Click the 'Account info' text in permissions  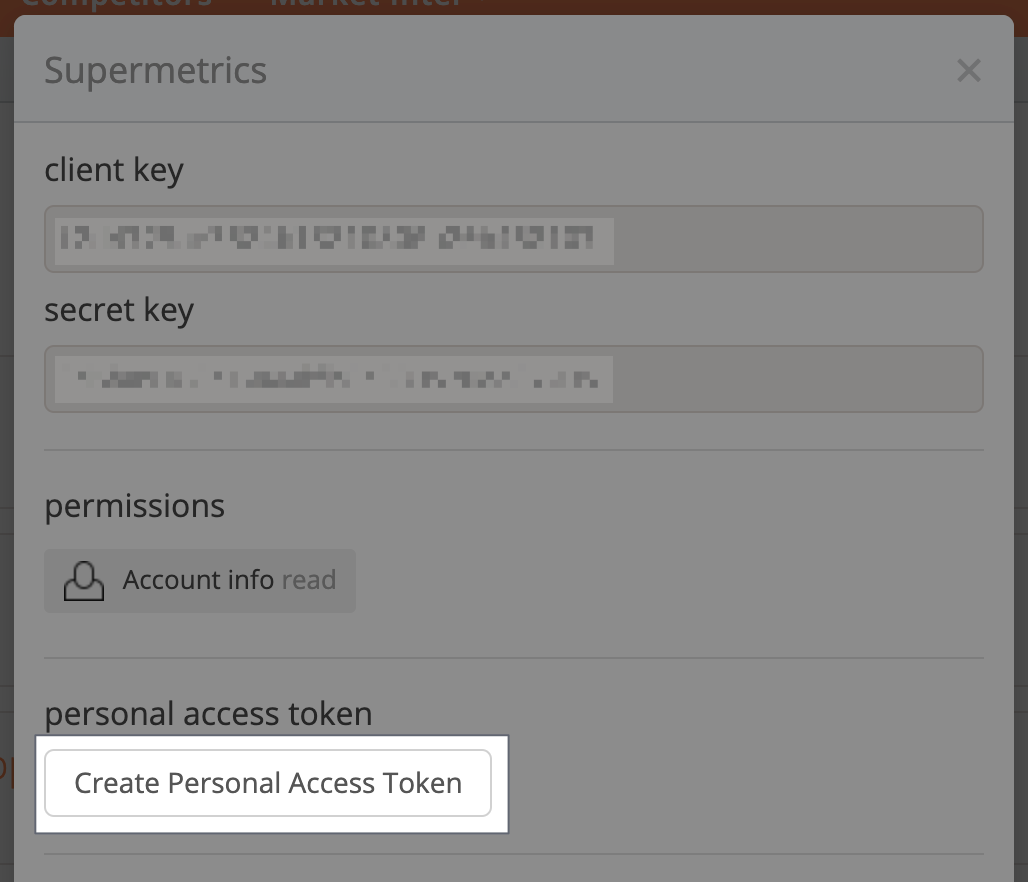pos(198,580)
